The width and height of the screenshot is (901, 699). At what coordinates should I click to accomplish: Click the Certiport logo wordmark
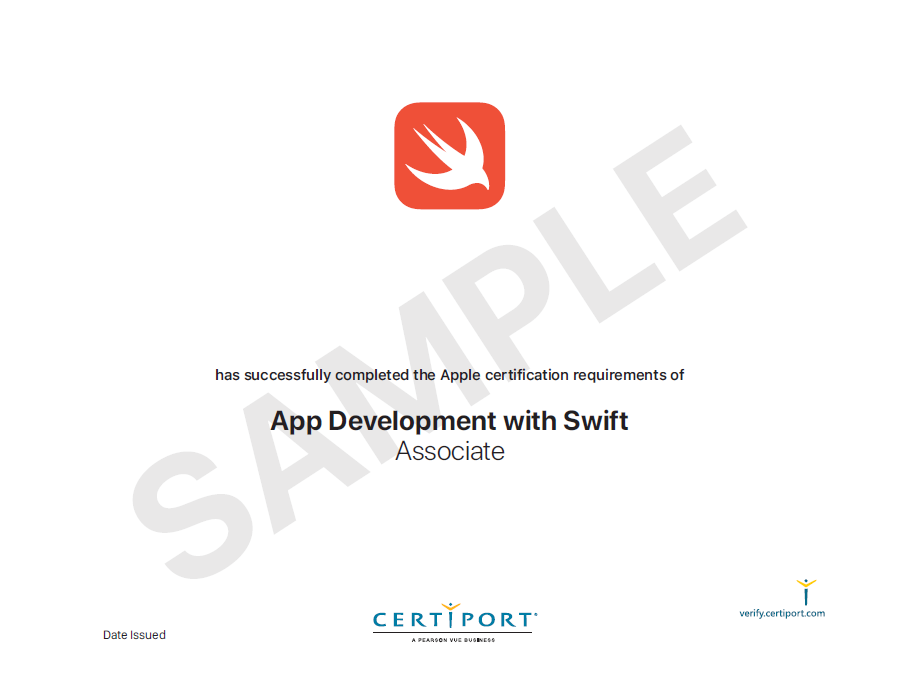pos(454,620)
